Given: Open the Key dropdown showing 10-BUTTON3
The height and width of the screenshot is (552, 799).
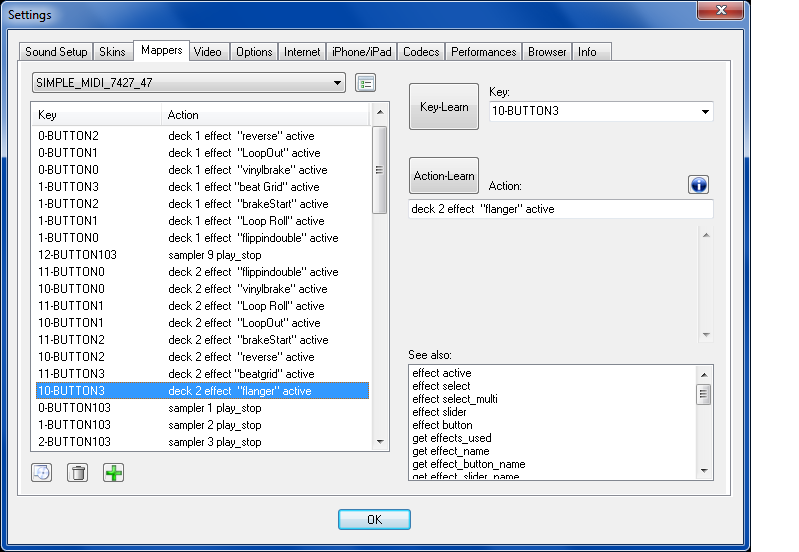Looking at the screenshot, I should 705,111.
